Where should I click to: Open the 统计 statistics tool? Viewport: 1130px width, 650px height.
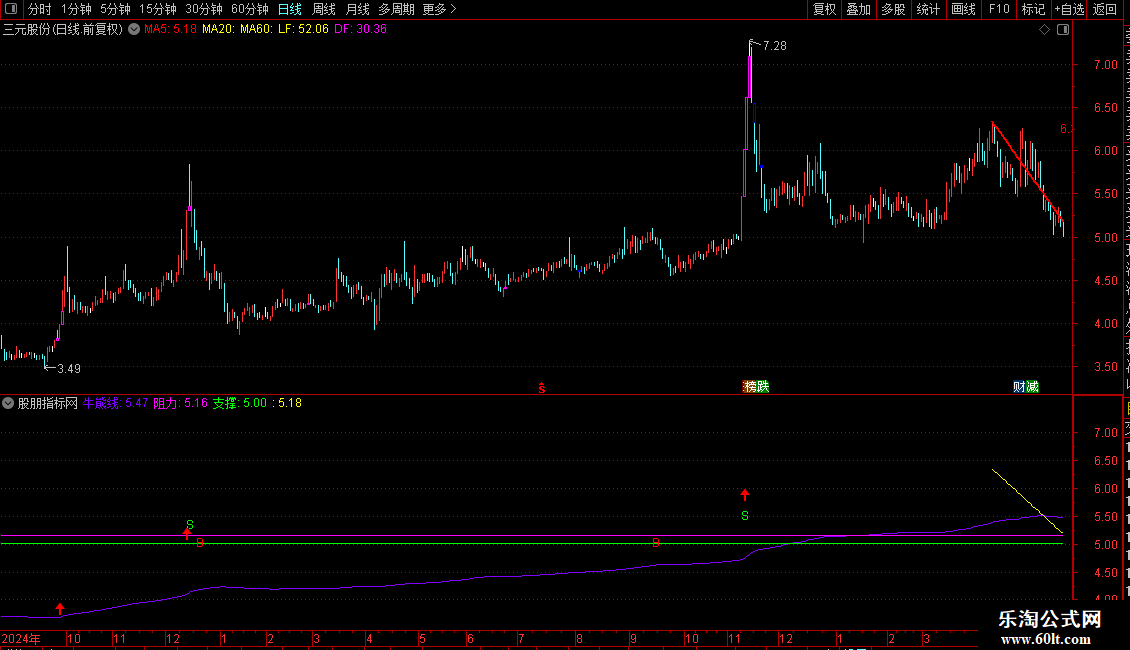coord(927,9)
